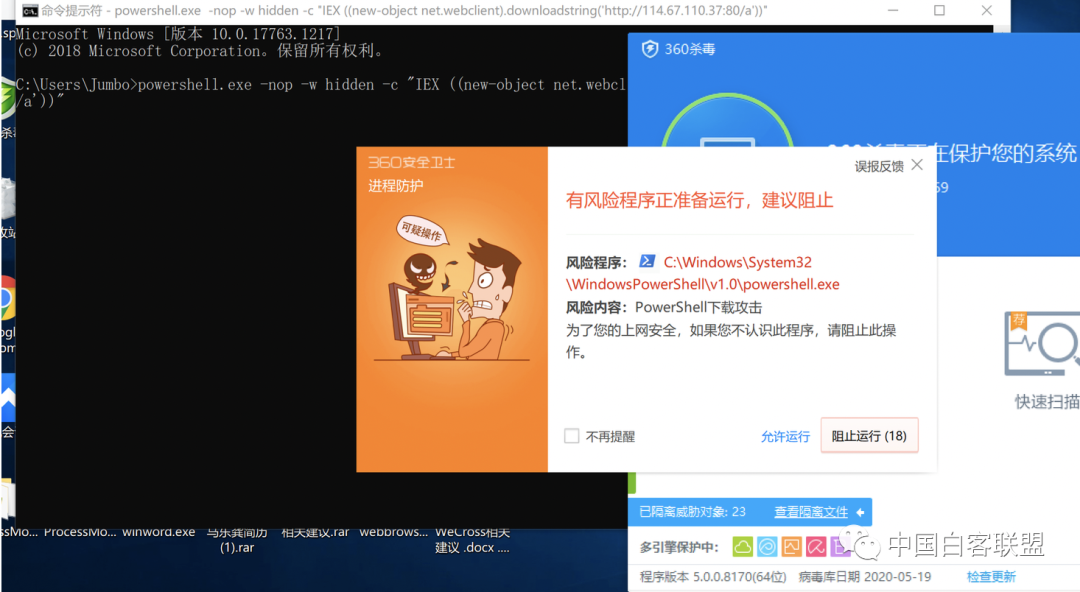Click the 已隔离威胁对象: 23 text

pyautogui.click(x=692, y=512)
